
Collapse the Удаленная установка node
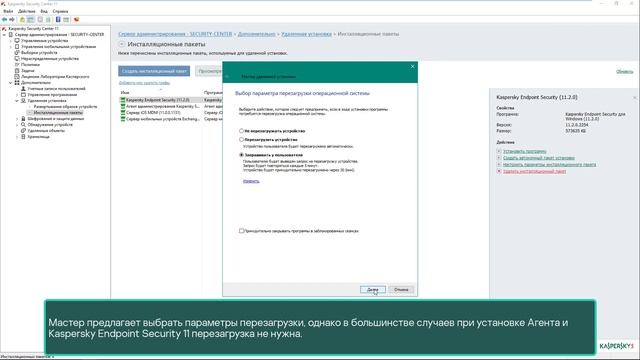17,100
